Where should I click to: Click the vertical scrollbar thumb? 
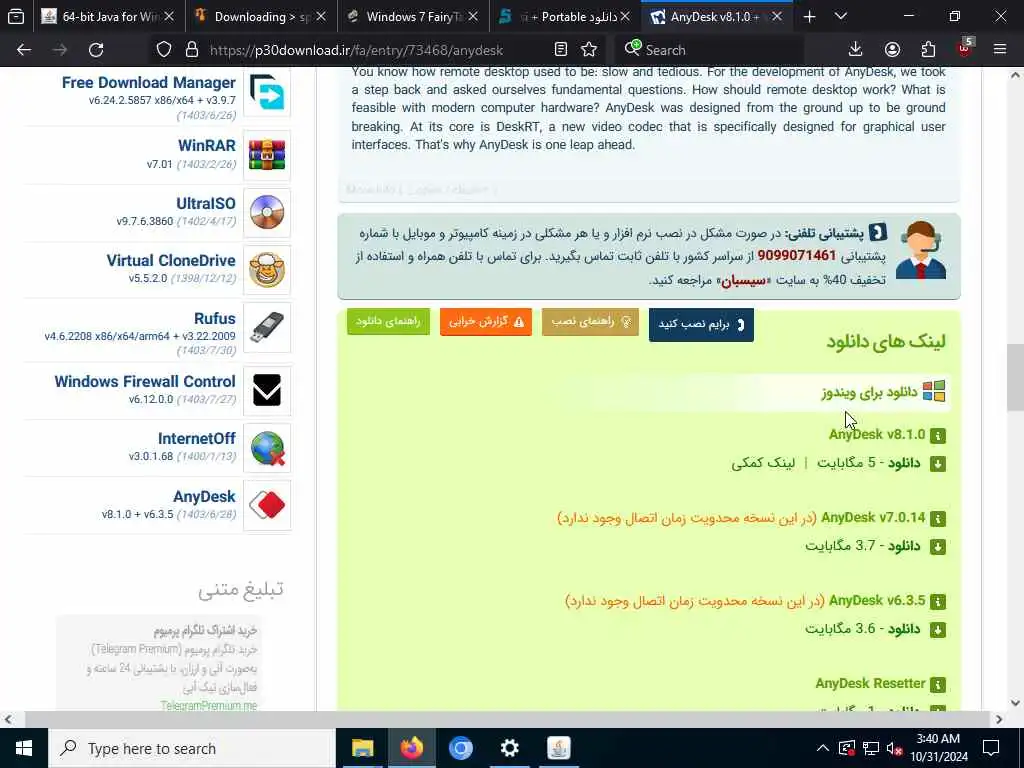pyautogui.click(x=1015, y=377)
